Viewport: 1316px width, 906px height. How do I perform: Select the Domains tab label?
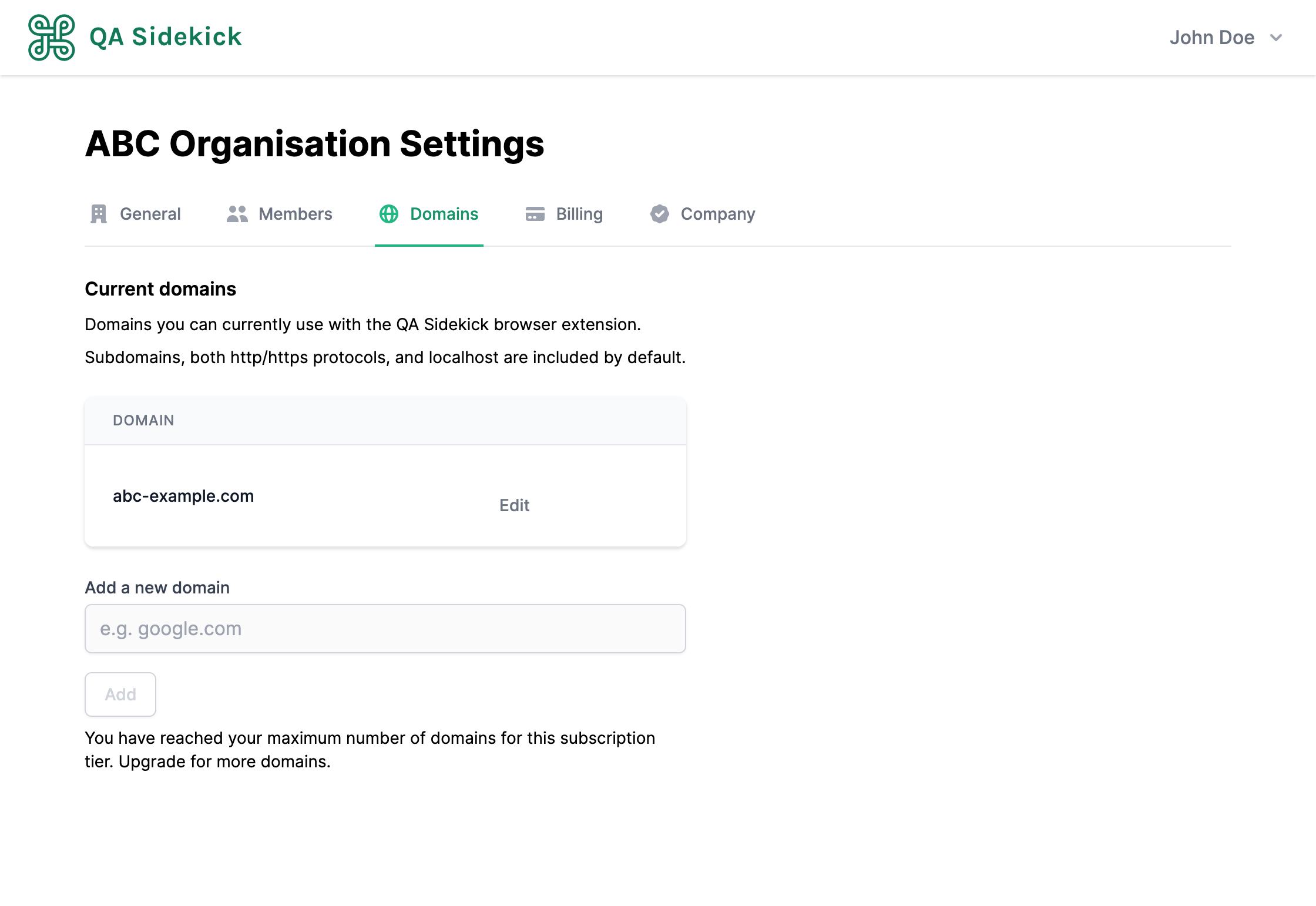[x=444, y=214]
